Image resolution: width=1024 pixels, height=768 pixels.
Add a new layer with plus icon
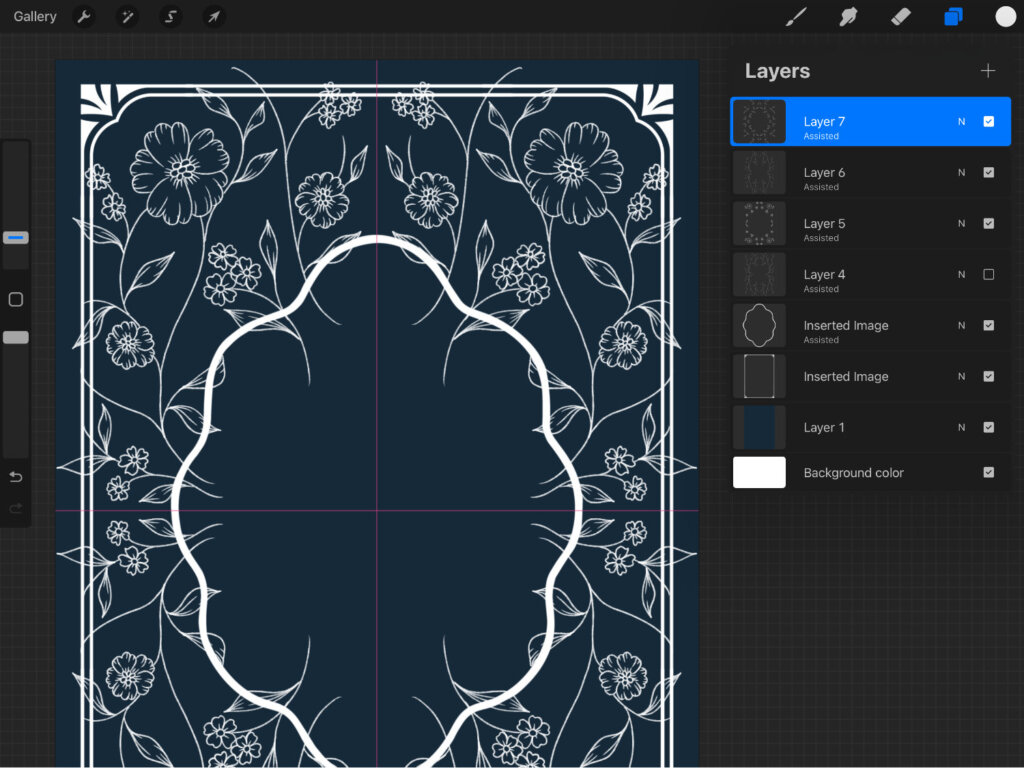(x=988, y=71)
